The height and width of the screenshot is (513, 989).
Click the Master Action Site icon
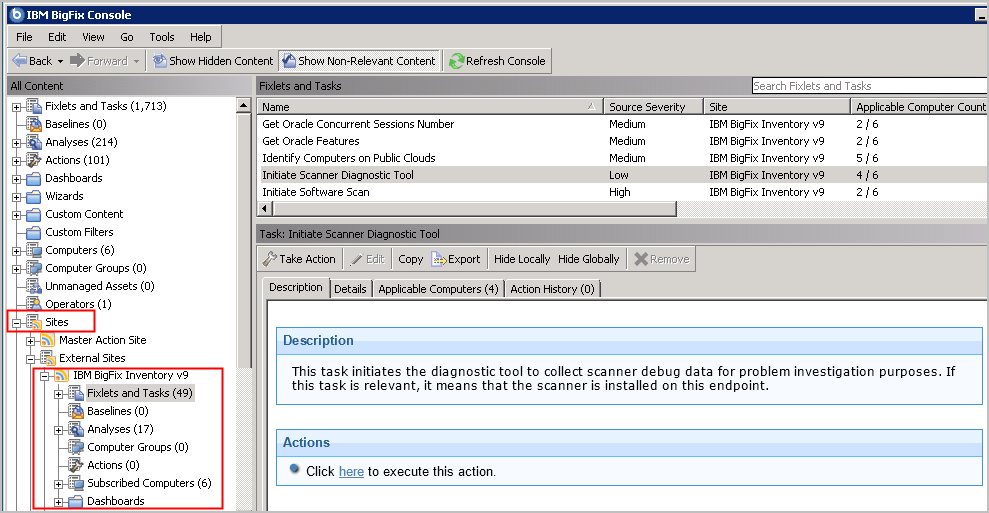click(x=47, y=340)
